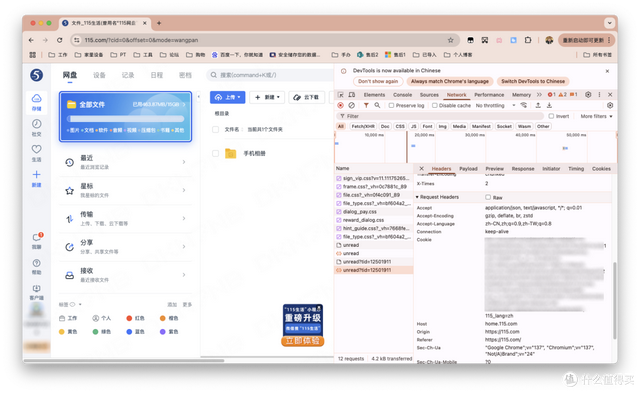Click the 115 logo in sidebar
Image resolution: width=640 pixels, height=393 pixels.
coord(36,75)
